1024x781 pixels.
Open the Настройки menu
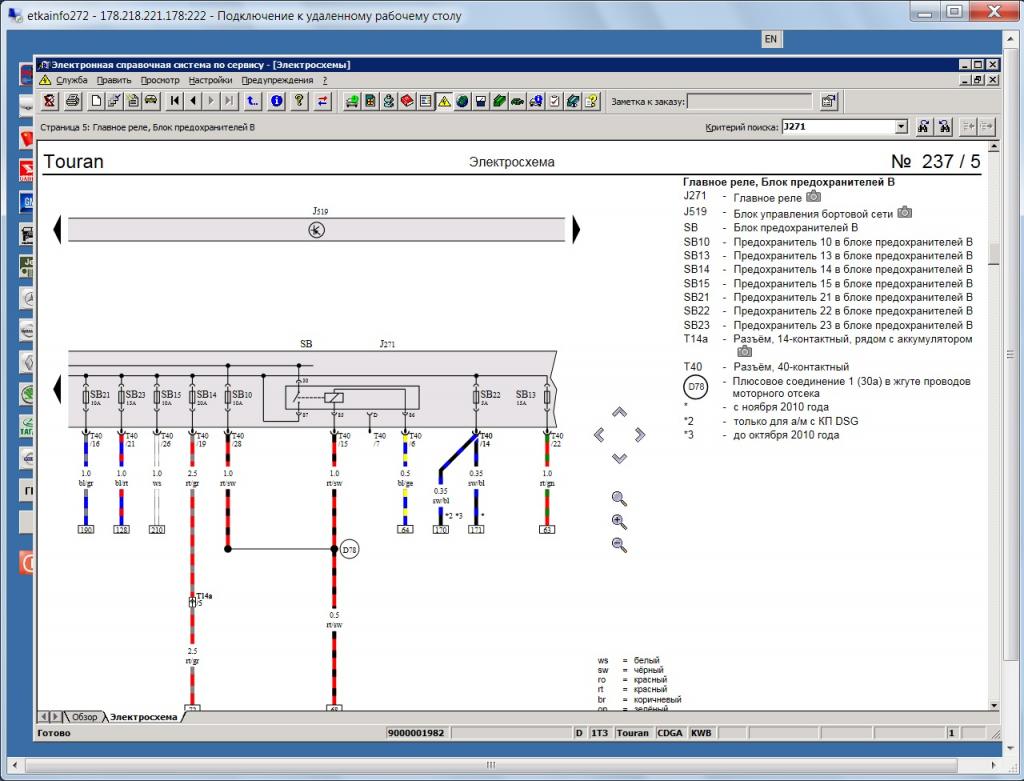210,80
